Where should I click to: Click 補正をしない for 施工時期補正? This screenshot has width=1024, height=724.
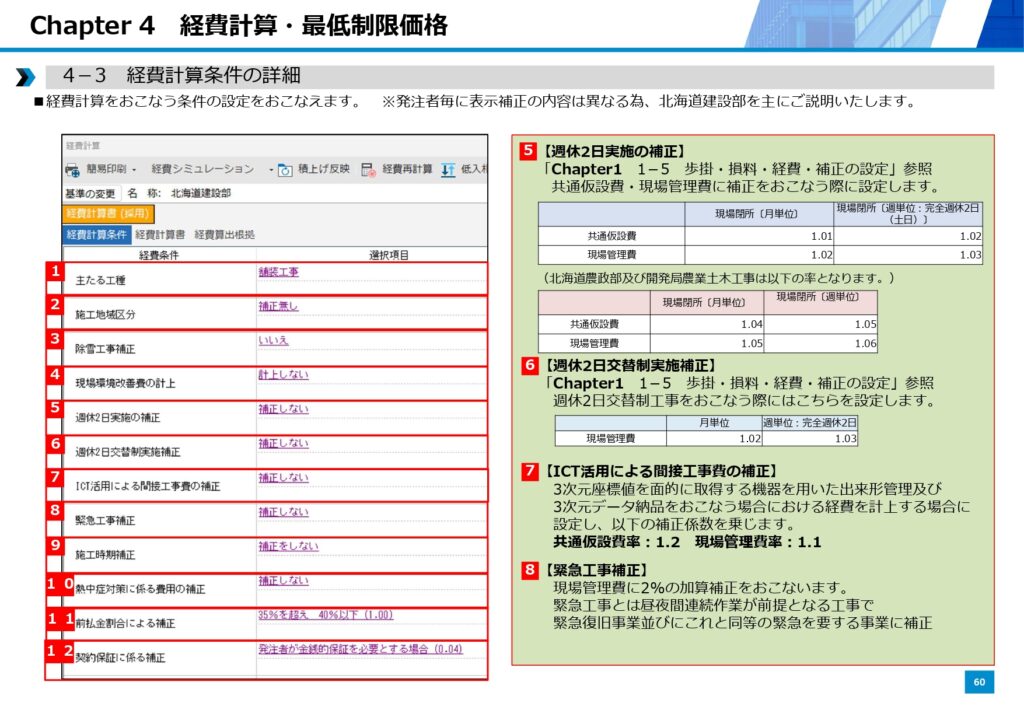tap(288, 546)
